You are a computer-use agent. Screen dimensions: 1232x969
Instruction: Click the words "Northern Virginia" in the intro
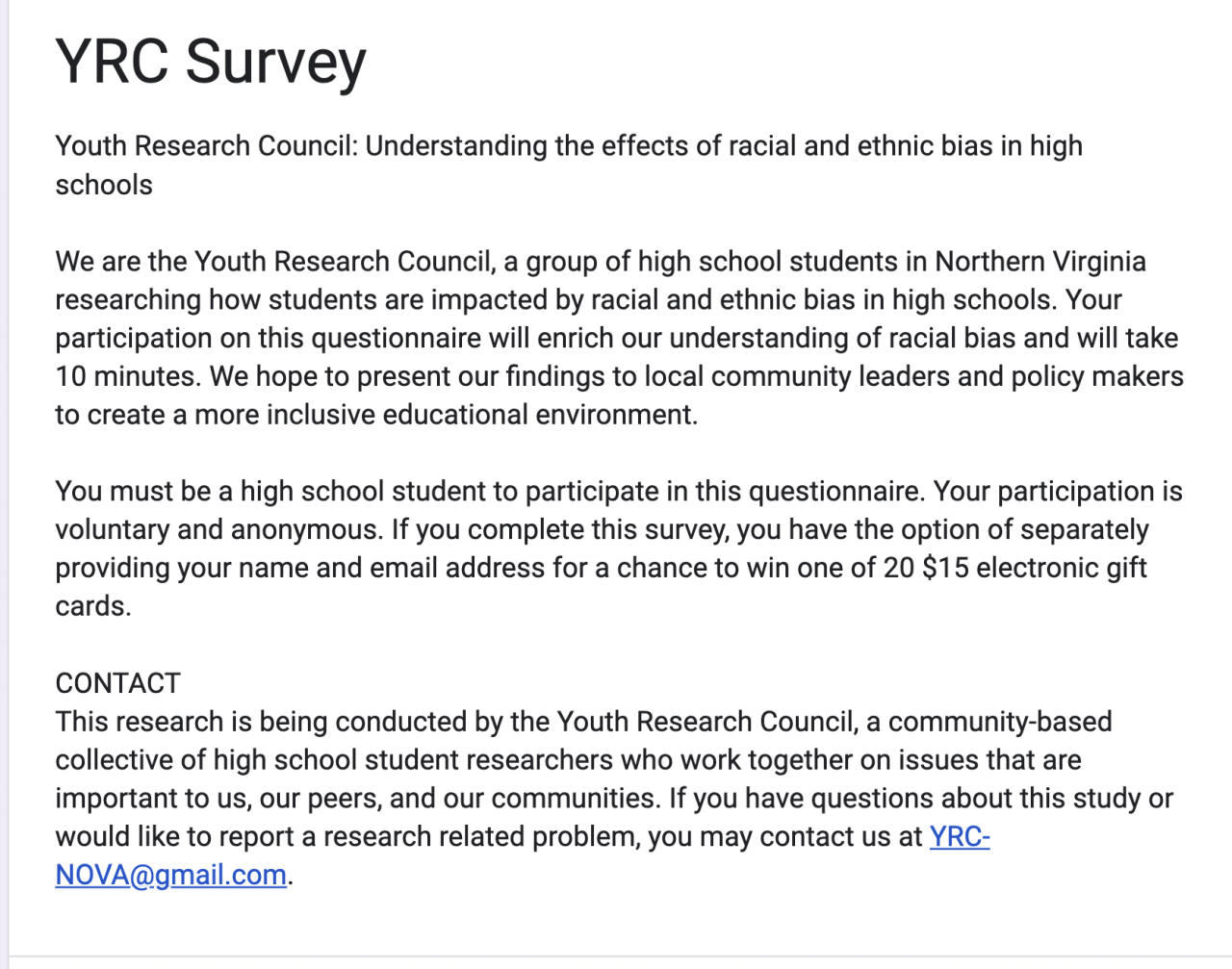click(x=1040, y=262)
